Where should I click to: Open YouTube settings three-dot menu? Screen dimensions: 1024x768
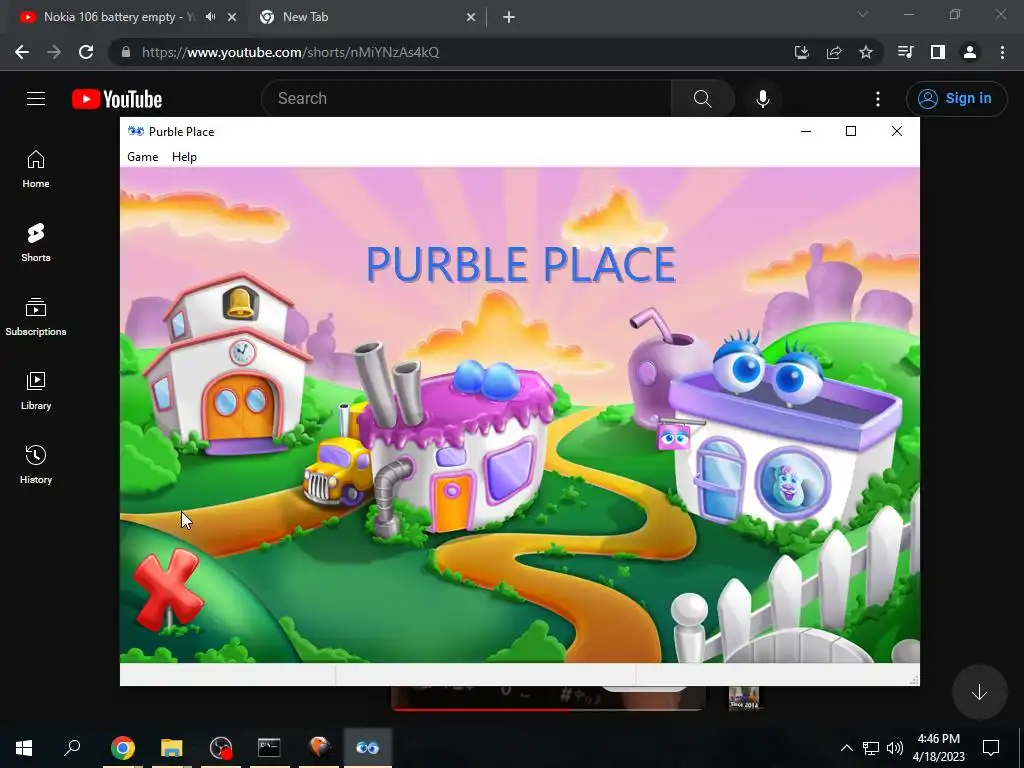(x=878, y=99)
